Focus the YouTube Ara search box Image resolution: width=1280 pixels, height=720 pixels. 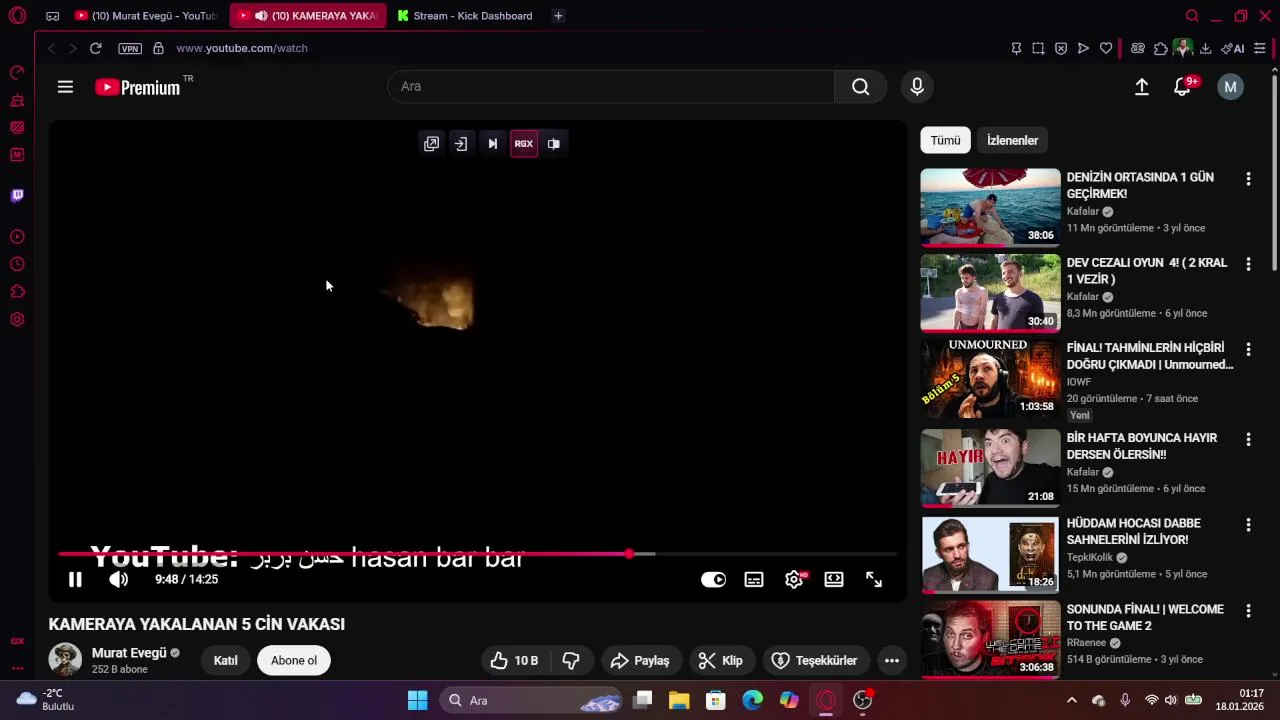coord(611,87)
